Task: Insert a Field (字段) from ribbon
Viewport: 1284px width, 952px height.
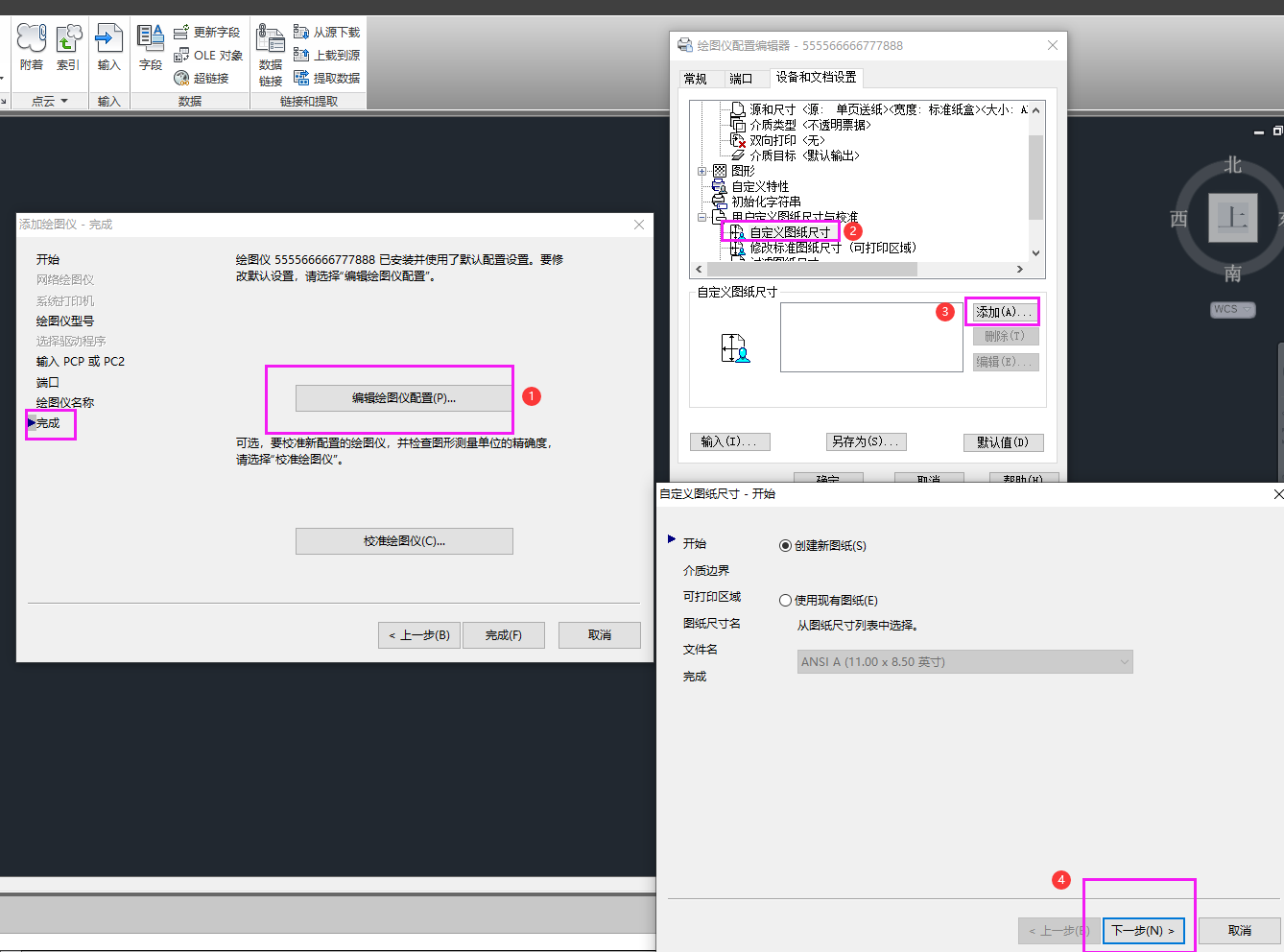Action: pyautogui.click(x=151, y=48)
